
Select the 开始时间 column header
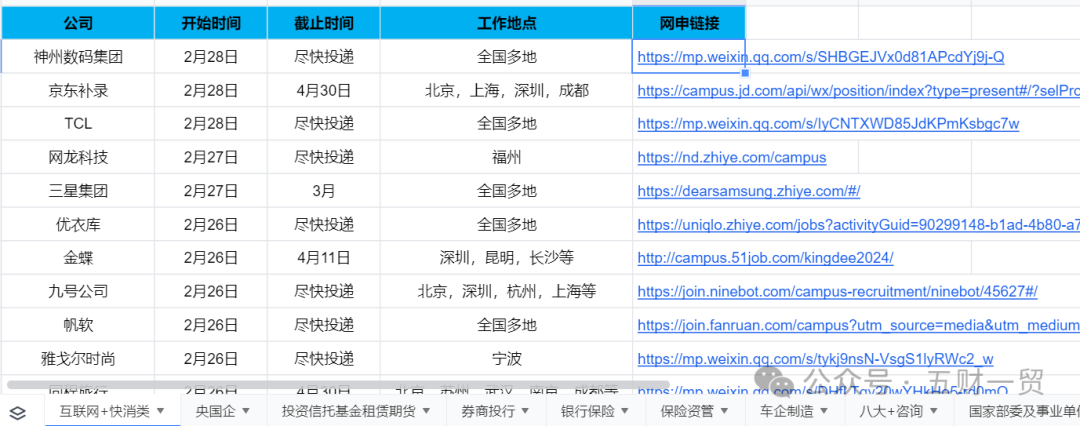[x=211, y=23]
